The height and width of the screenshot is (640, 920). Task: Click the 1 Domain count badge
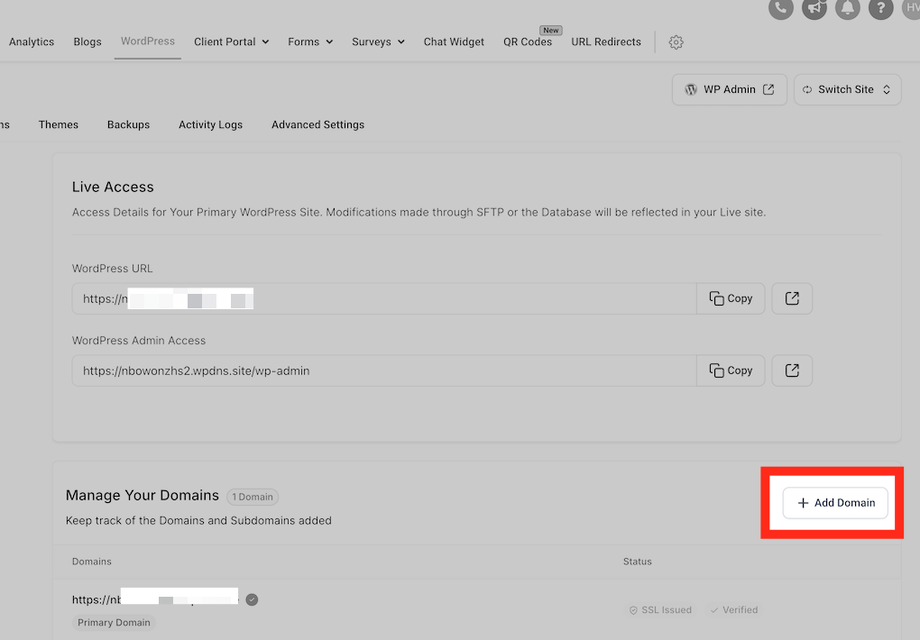click(x=252, y=497)
